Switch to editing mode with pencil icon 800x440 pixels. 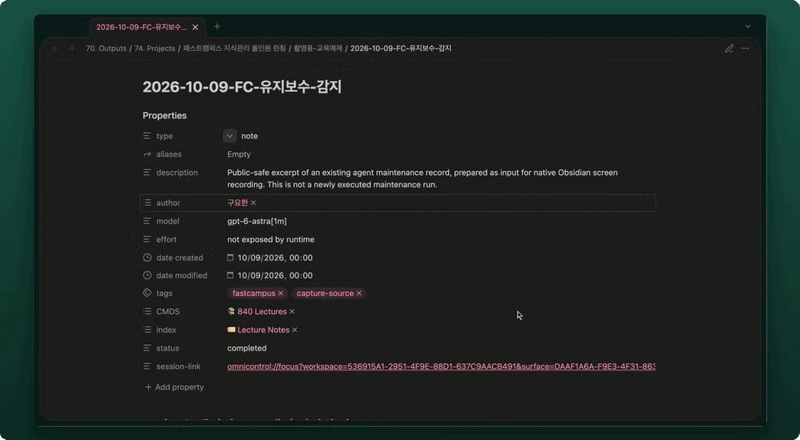click(x=729, y=48)
